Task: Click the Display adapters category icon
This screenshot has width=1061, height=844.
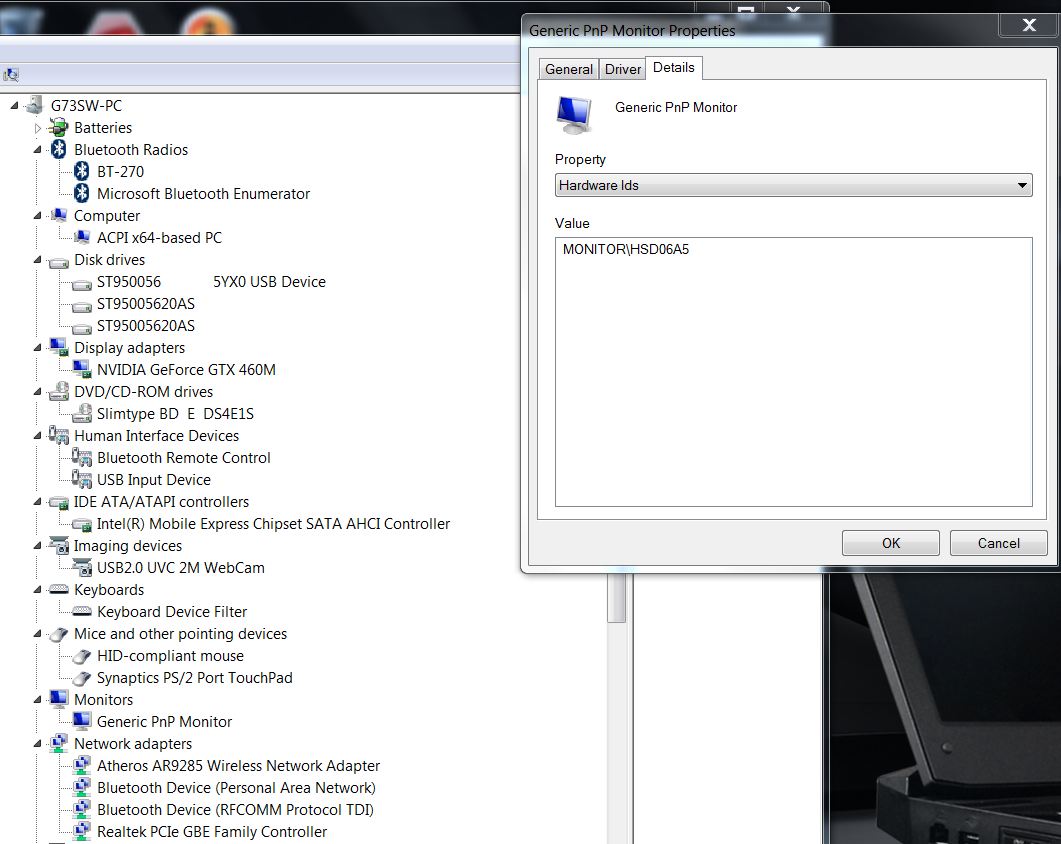Action: (59, 347)
